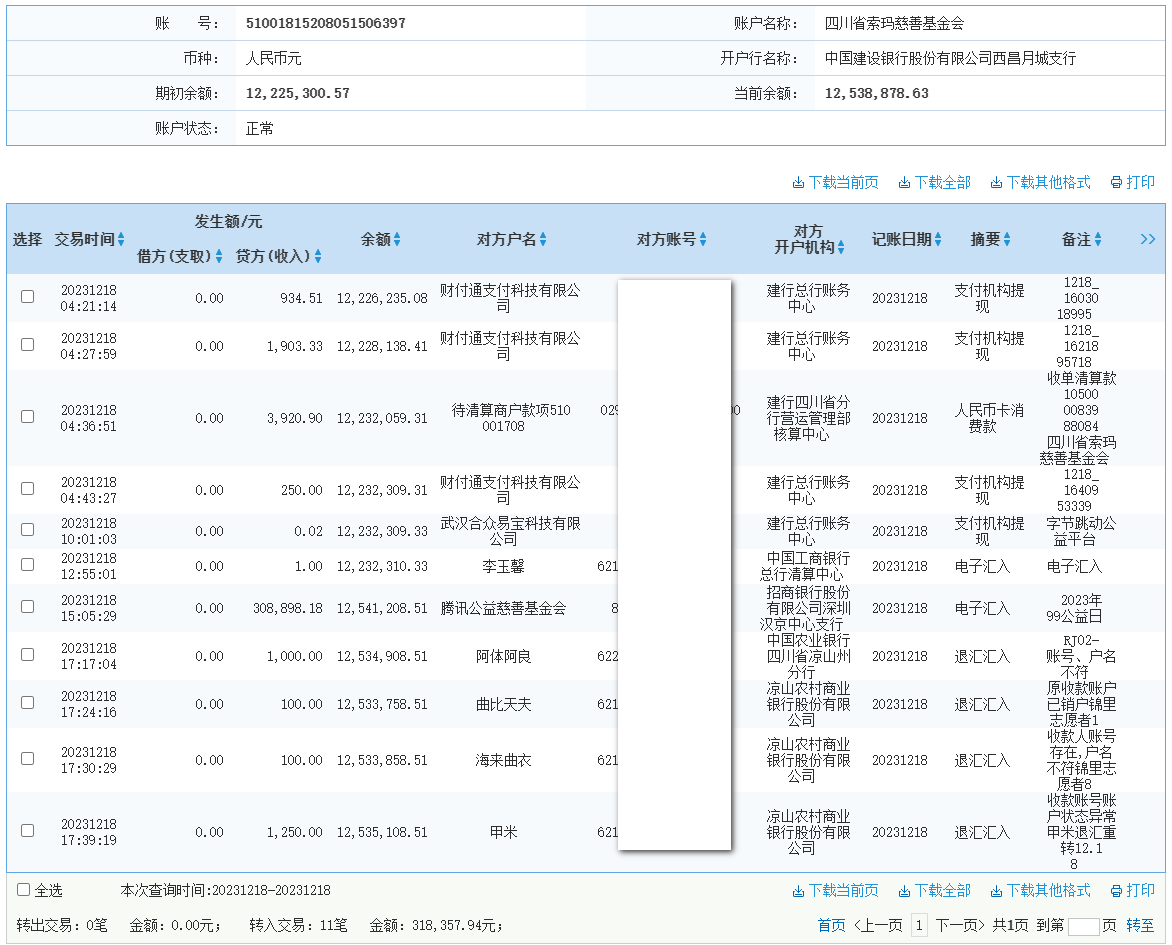Sort by 对方开户机构 column arrows
Screen dimensions: 1172x945
click(x=841, y=247)
